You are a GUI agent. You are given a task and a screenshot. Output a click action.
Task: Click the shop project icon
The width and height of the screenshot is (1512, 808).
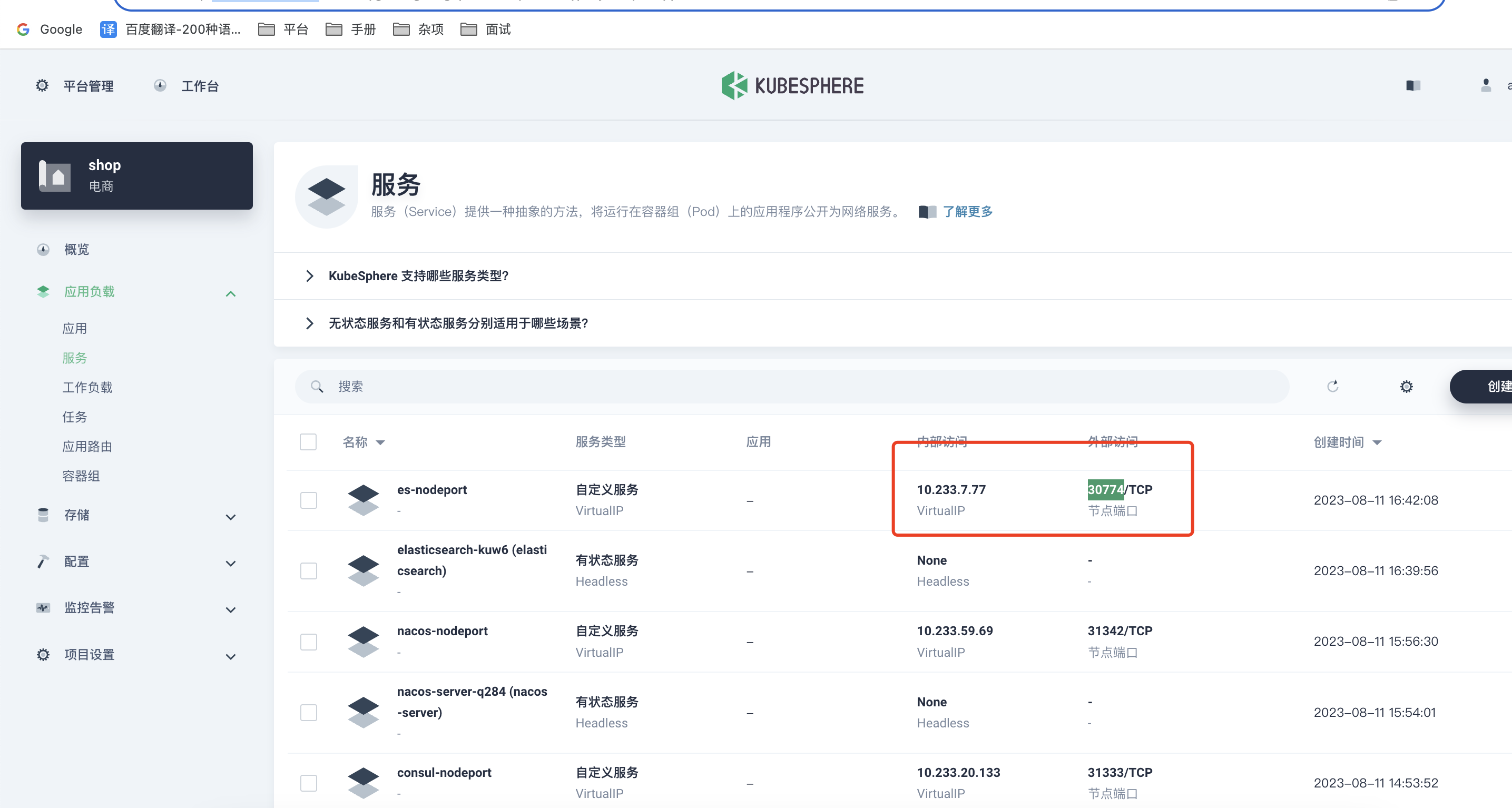click(55, 175)
